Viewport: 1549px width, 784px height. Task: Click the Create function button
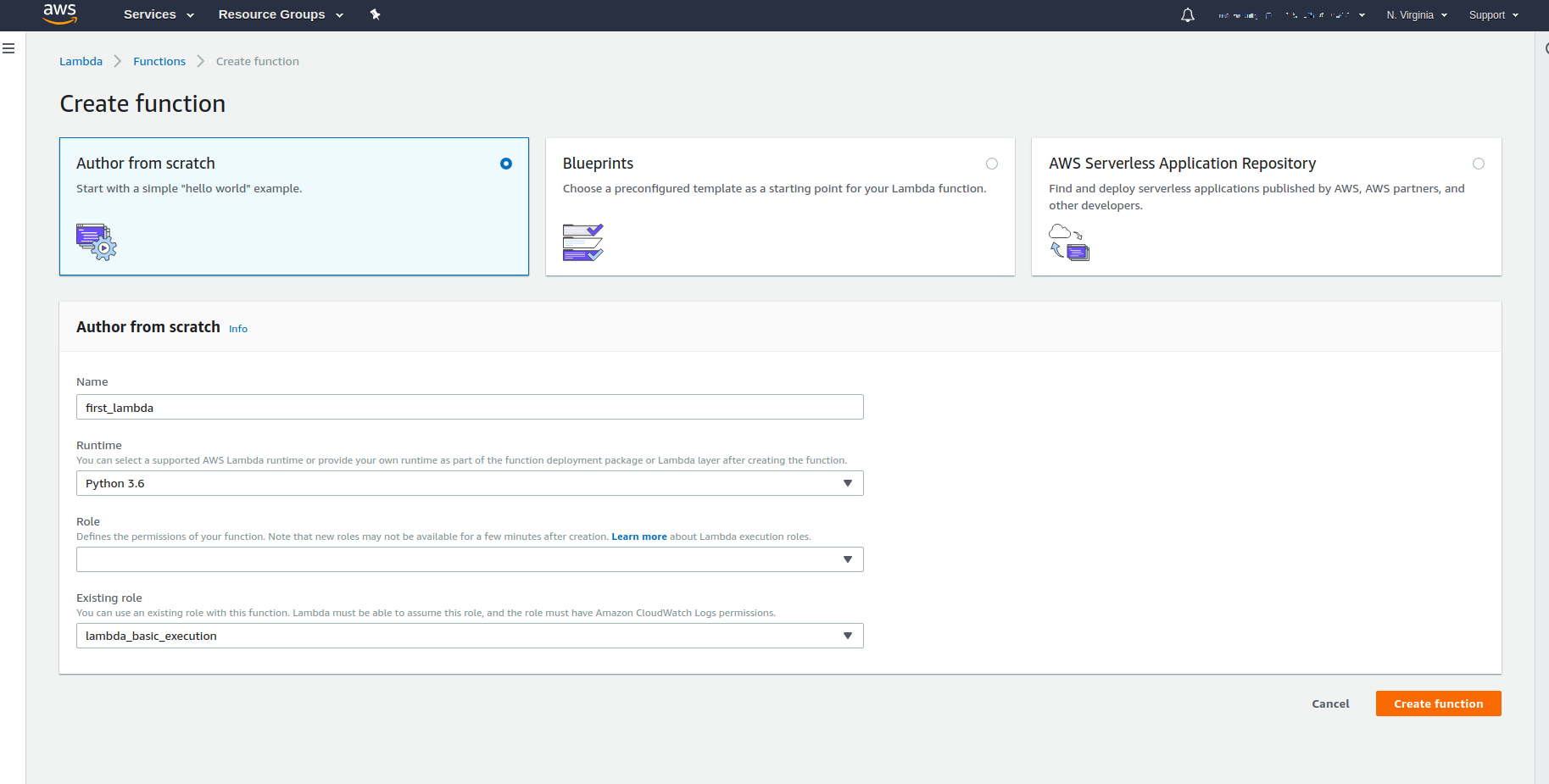pos(1438,703)
